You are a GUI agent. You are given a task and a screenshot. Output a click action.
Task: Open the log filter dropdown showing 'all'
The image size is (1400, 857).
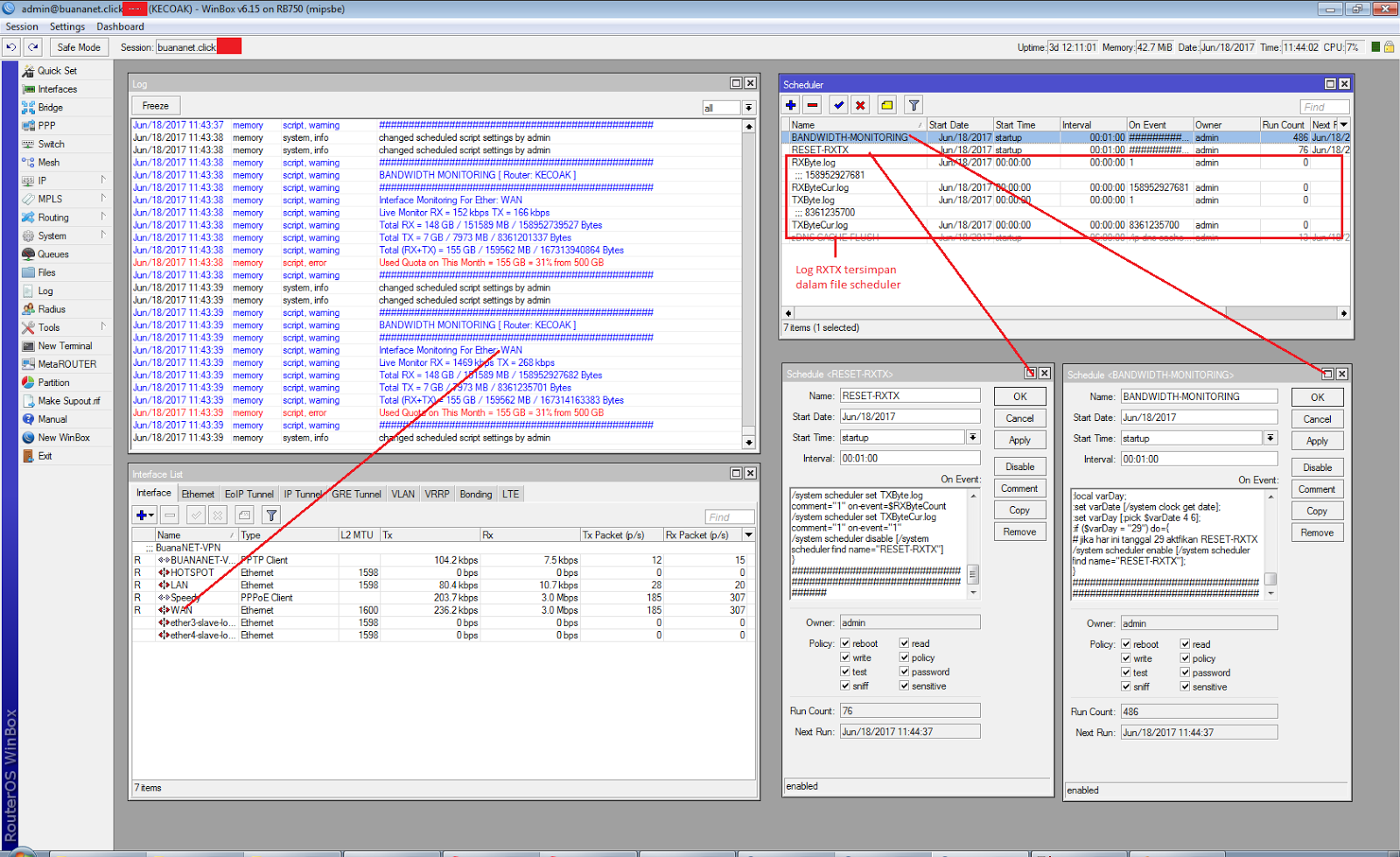click(x=749, y=107)
